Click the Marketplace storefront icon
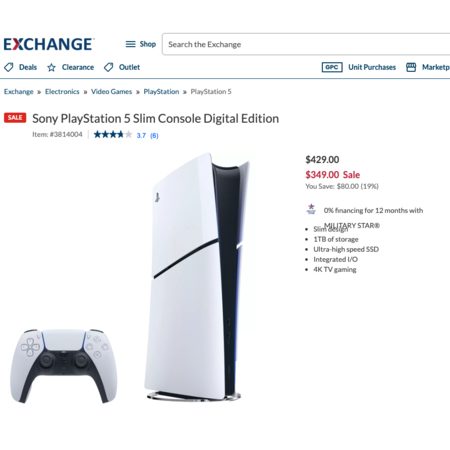This screenshot has width=450, height=450. click(x=411, y=67)
